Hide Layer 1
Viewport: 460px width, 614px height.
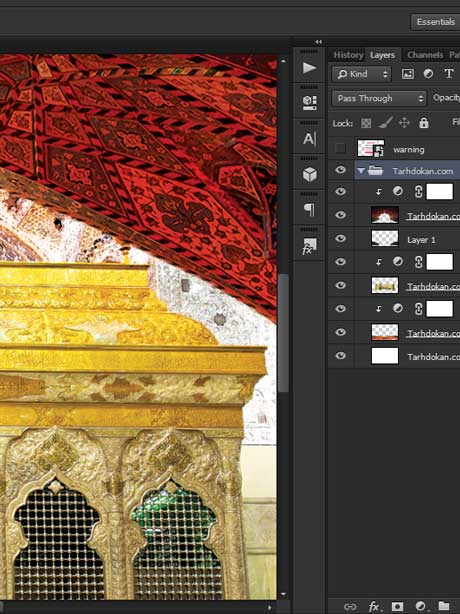[341, 238]
